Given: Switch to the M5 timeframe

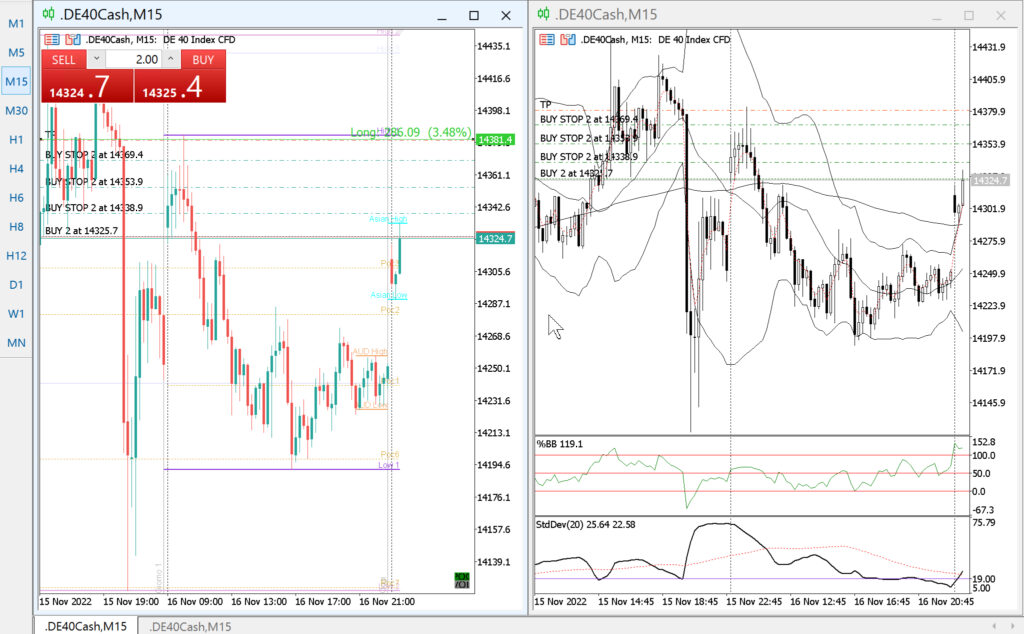Looking at the screenshot, I should pyautogui.click(x=16, y=52).
